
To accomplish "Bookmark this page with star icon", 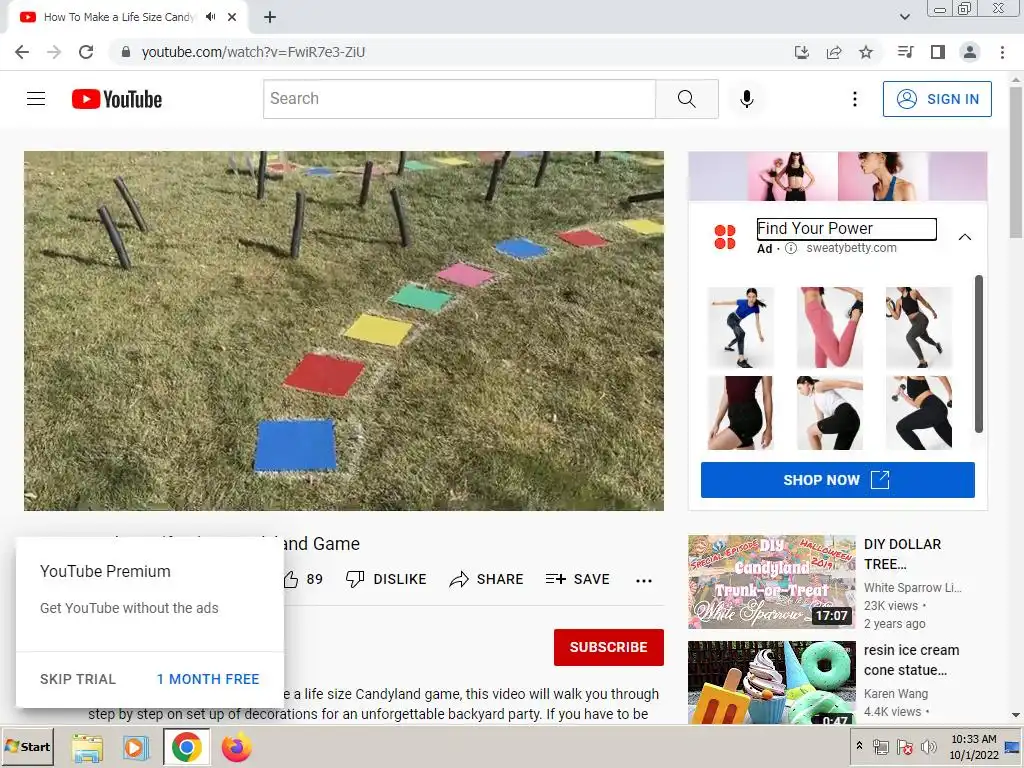I will click(865, 52).
